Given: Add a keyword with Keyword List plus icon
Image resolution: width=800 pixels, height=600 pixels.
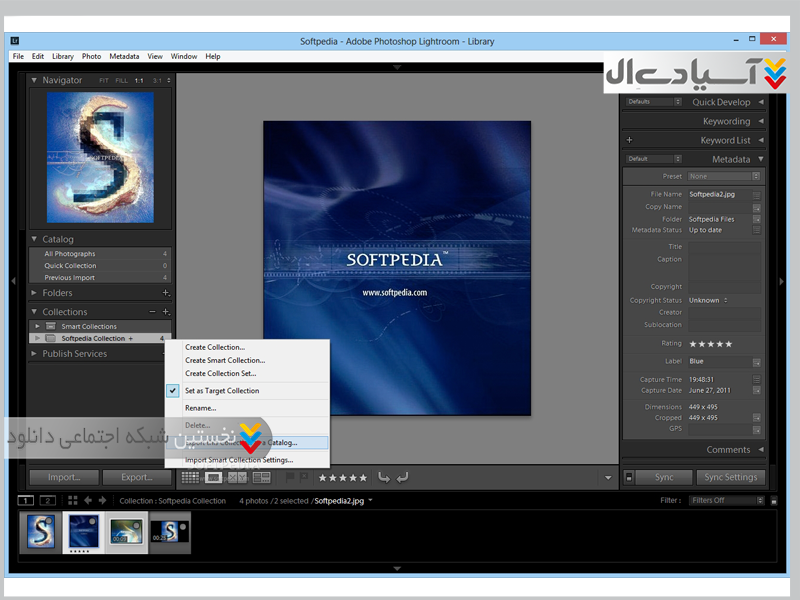Looking at the screenshot, I should pyautogui.click(x=629, y=140).
